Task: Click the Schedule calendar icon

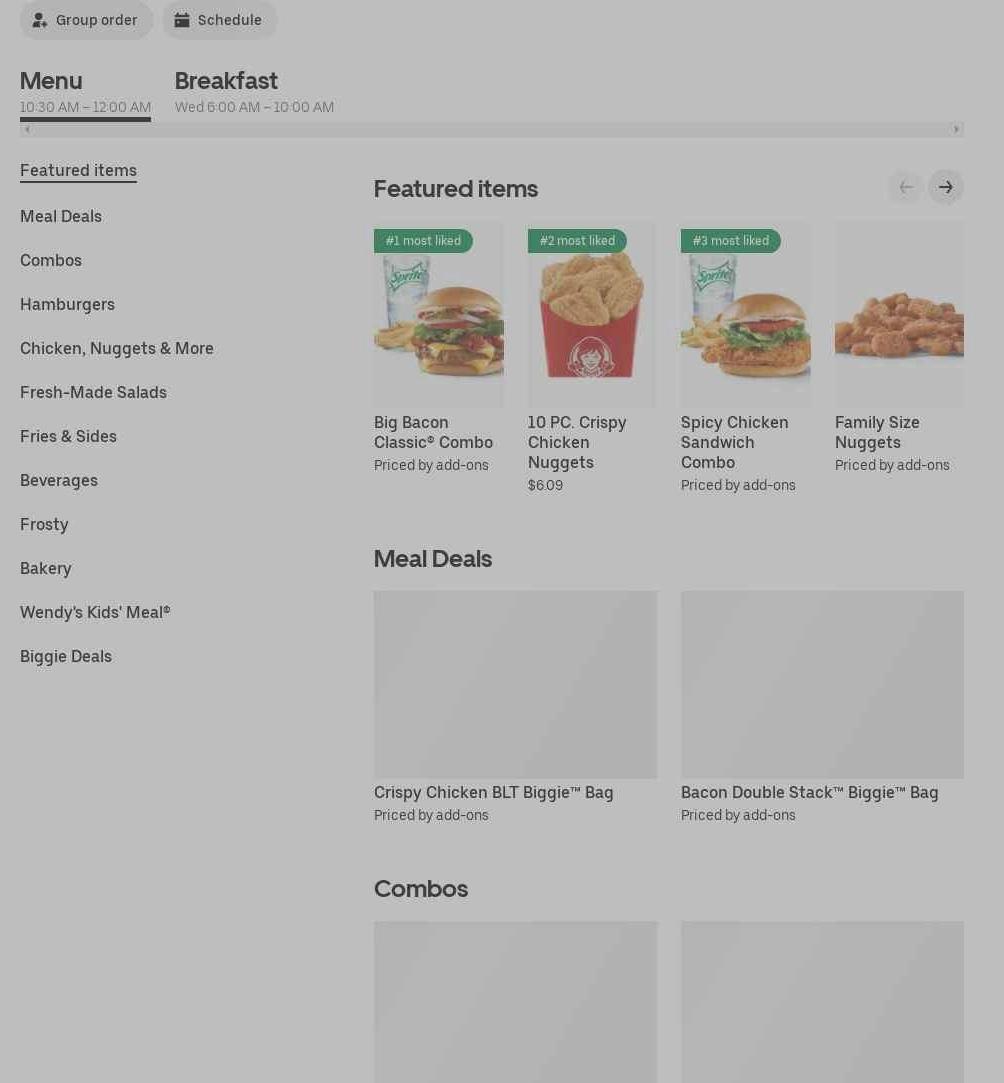Action: click(x=182, y=20)
